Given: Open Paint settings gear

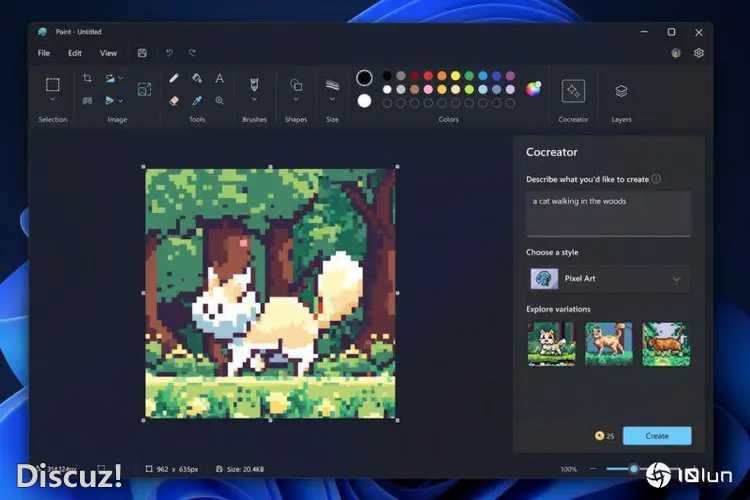Looking at the screenshot, I should click(x=699, y=53).
